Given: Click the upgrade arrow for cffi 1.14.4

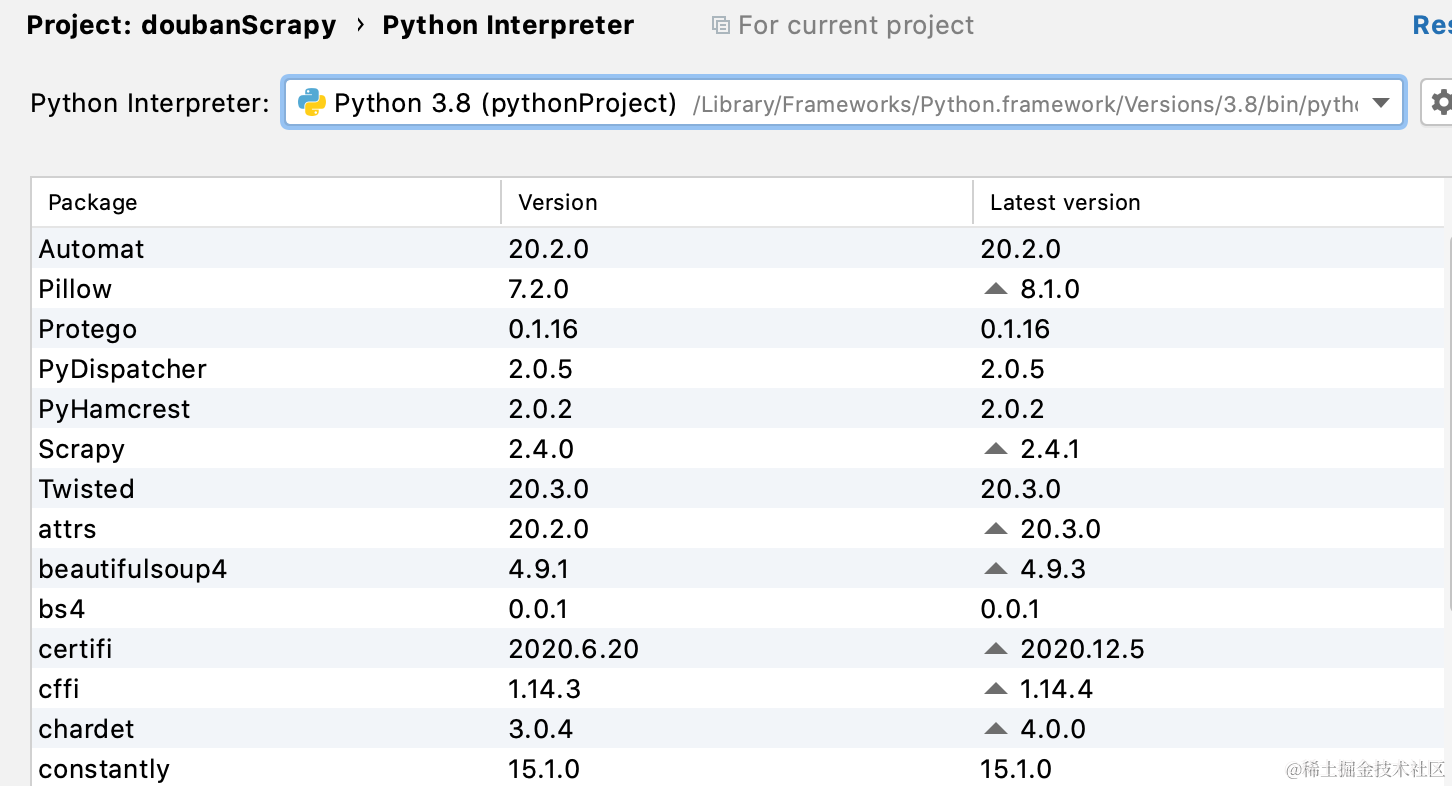Looking at the screenshot, I should pyautogui.click(x=995, y=689).
